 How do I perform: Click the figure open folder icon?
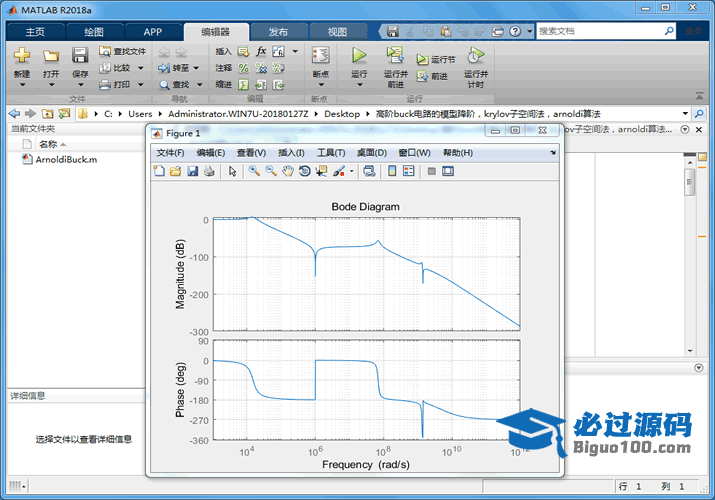(x=176, y=171)
